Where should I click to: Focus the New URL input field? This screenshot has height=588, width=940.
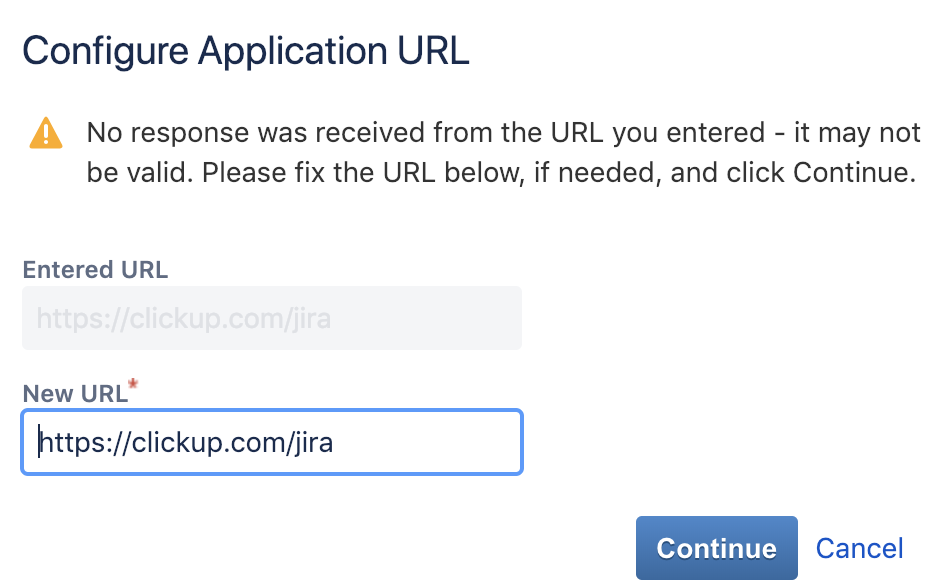[271, 441]
